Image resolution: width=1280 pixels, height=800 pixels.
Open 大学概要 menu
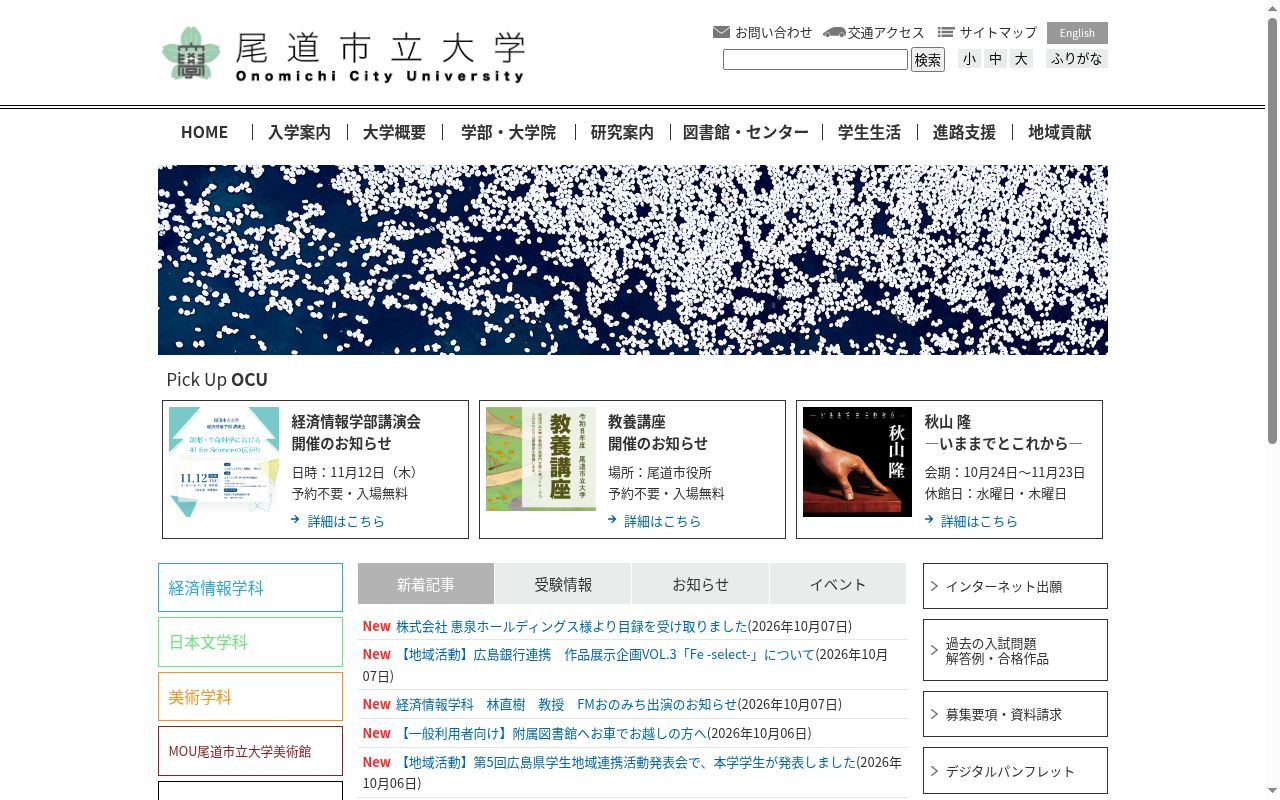point(394,132)
